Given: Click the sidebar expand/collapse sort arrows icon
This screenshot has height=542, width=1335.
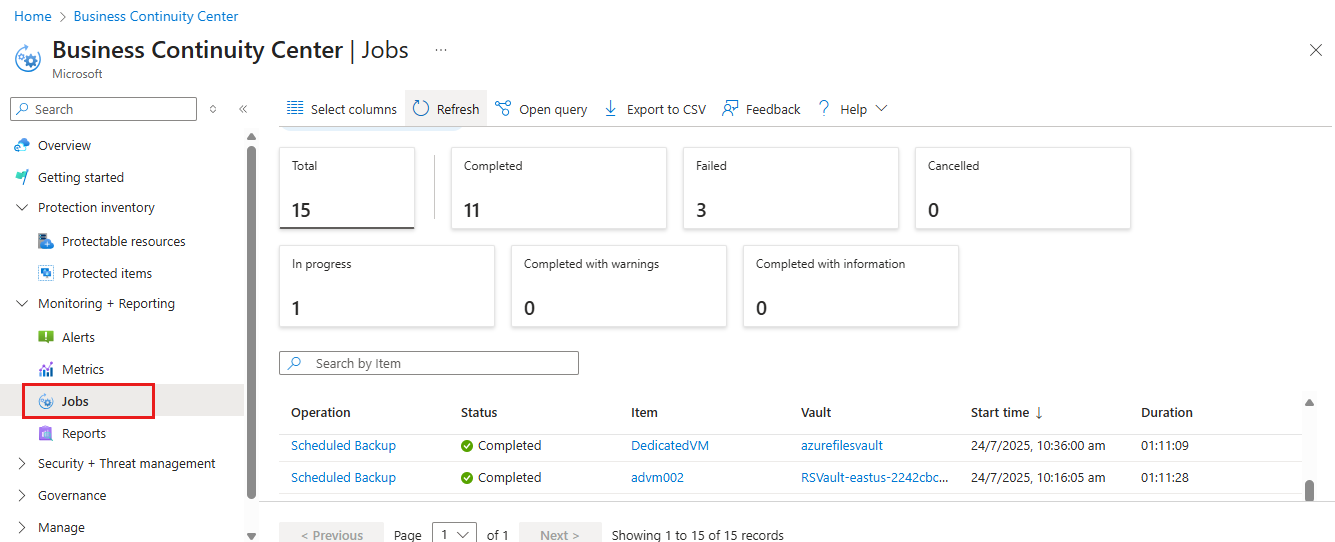Looking at the screenshot, I should (x=213, y=109).
